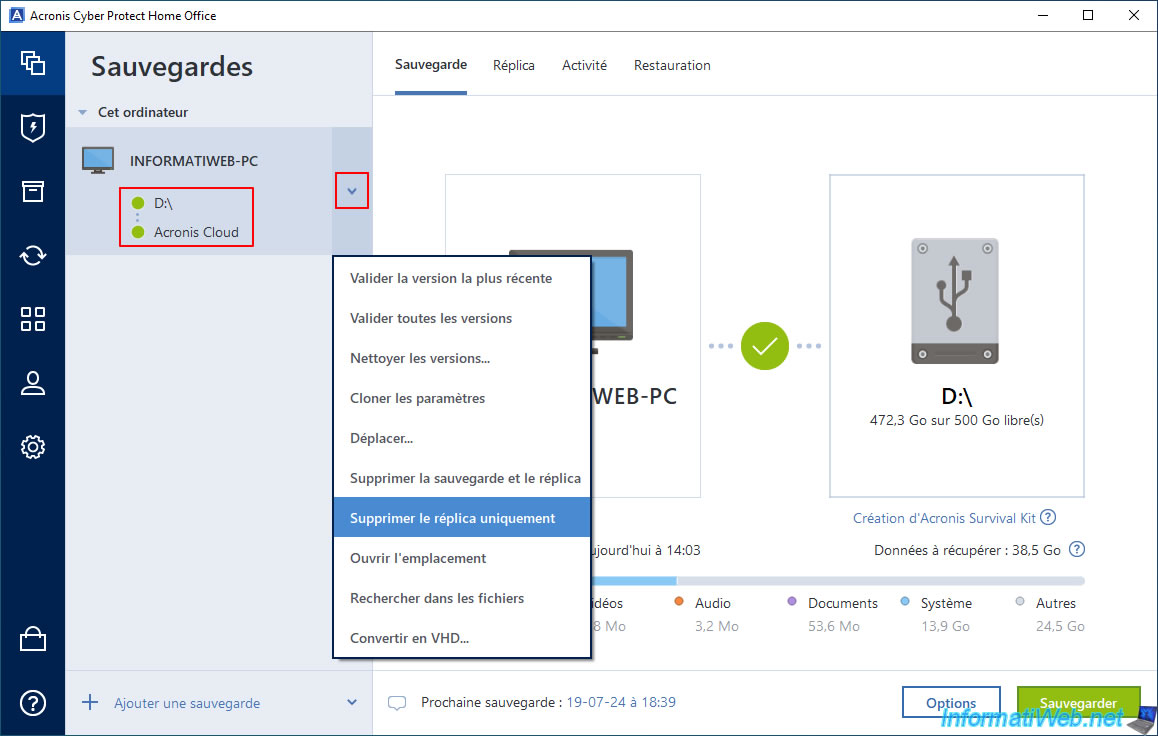The width and height of the screenshot is (1158, 736).
Task: Open the Archive box icon
Action: 32,191
